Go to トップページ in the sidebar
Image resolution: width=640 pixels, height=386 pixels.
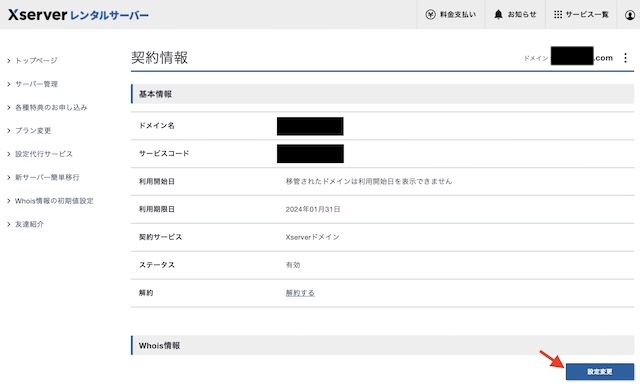click(x=36, y=61)
